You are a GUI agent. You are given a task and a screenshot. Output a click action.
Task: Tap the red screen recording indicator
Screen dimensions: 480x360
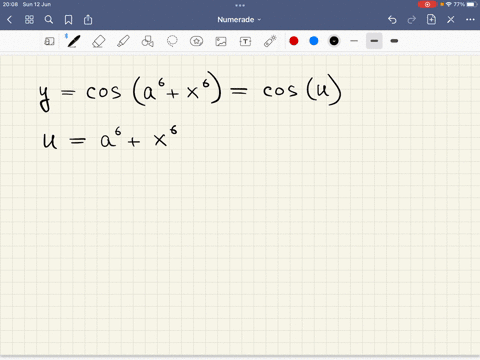(x=427, y=4)
